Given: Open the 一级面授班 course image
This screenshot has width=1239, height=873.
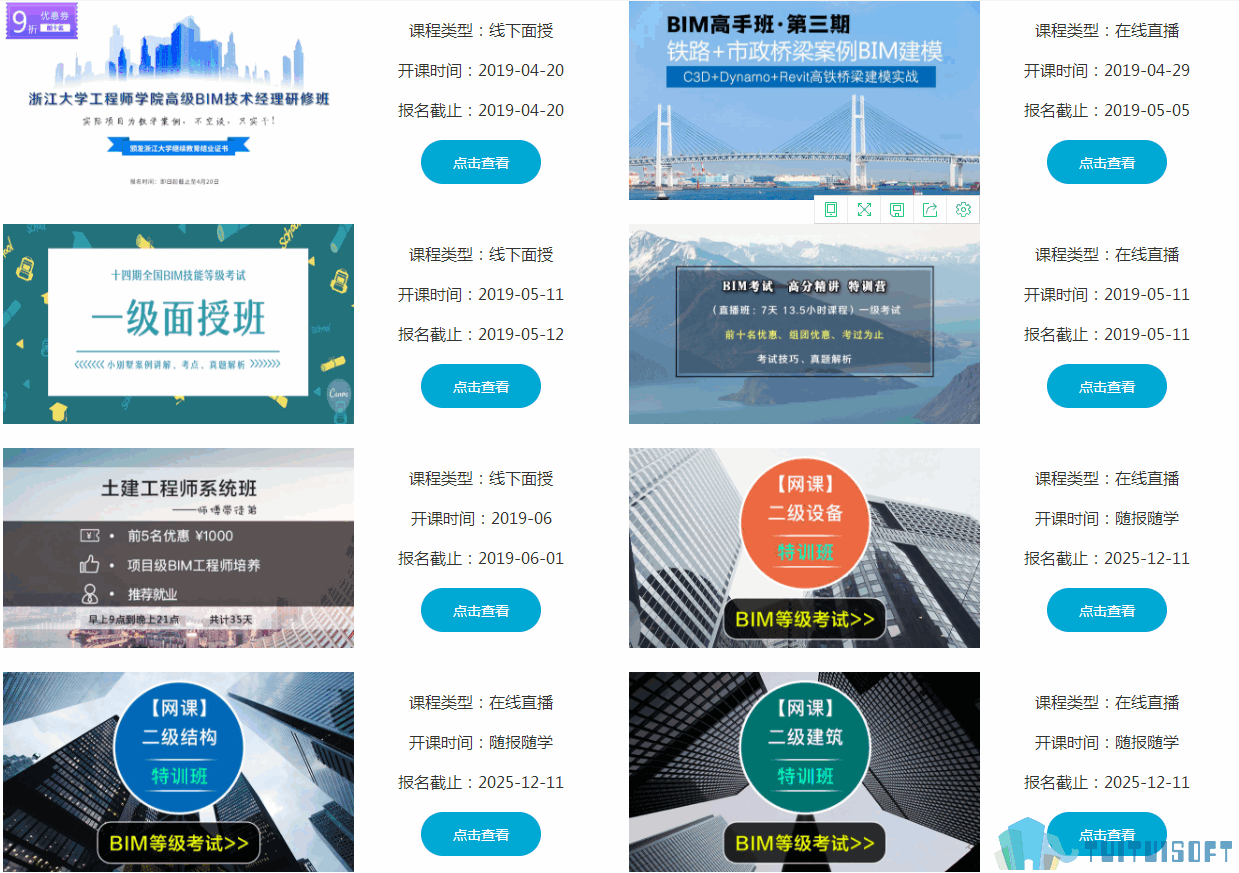Looking at the screenshot, I should [179, 324].
